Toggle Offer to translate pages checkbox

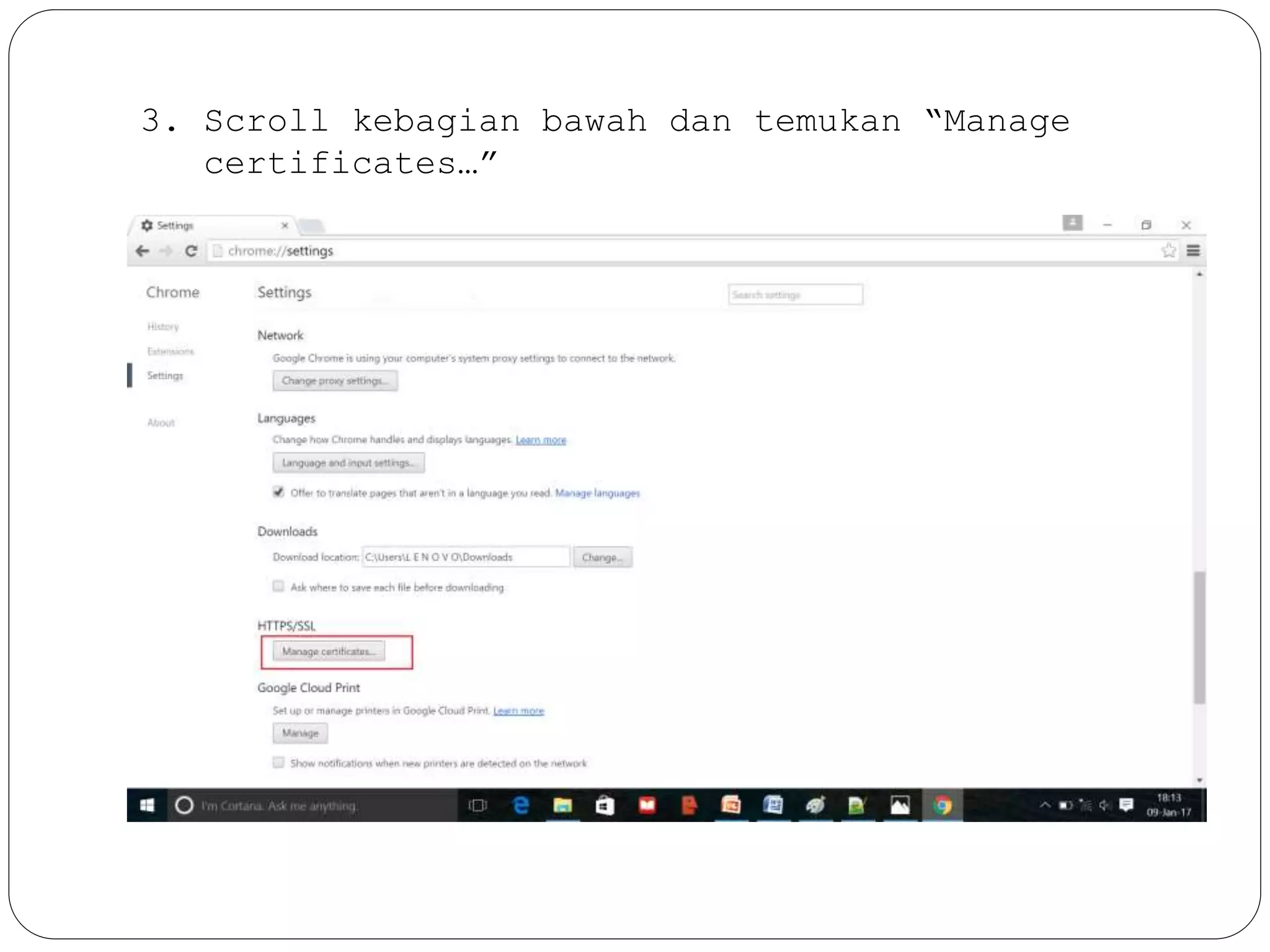pyautogui.click(x=278, y=492)
